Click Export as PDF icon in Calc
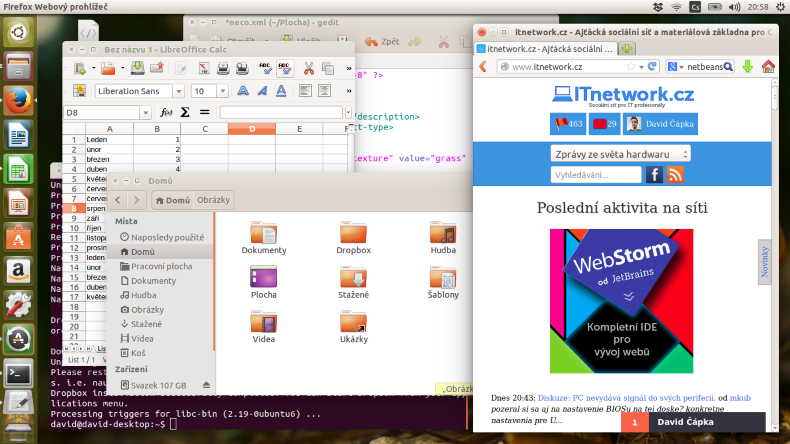This screenshot has width=790, height=444. click(x=204, y=69)
